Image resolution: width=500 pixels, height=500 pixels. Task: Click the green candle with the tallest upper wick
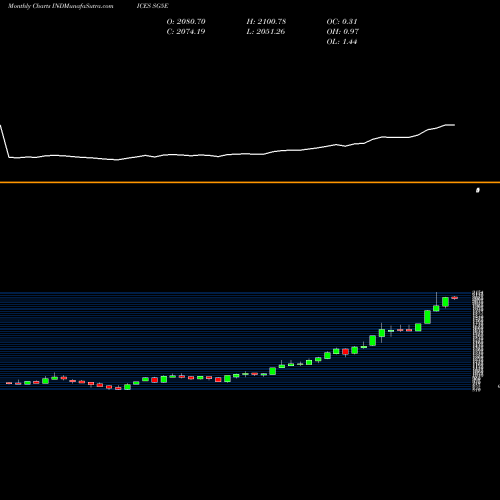click(x=436, y=308)
